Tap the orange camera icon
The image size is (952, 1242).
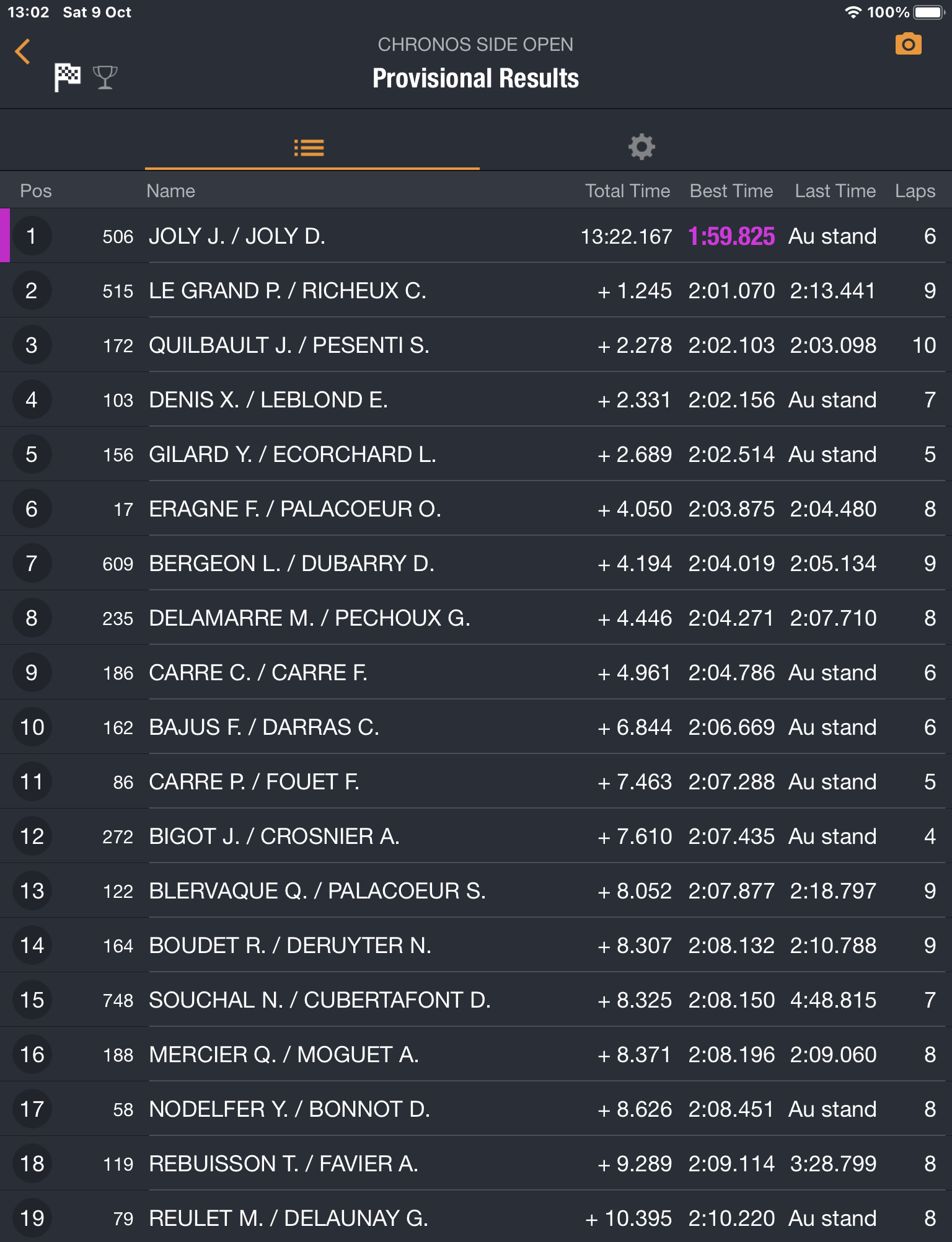908,45
